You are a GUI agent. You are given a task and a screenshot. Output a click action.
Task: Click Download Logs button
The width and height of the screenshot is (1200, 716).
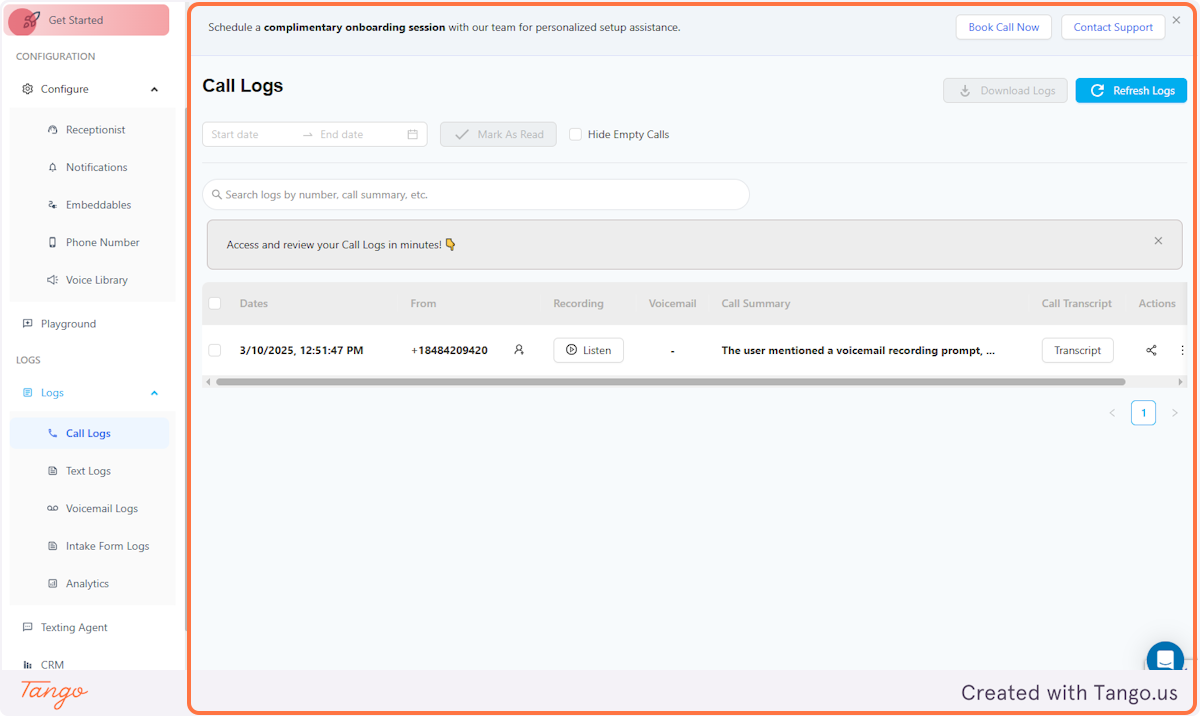pyautogui.click(x=1005, y=90)
